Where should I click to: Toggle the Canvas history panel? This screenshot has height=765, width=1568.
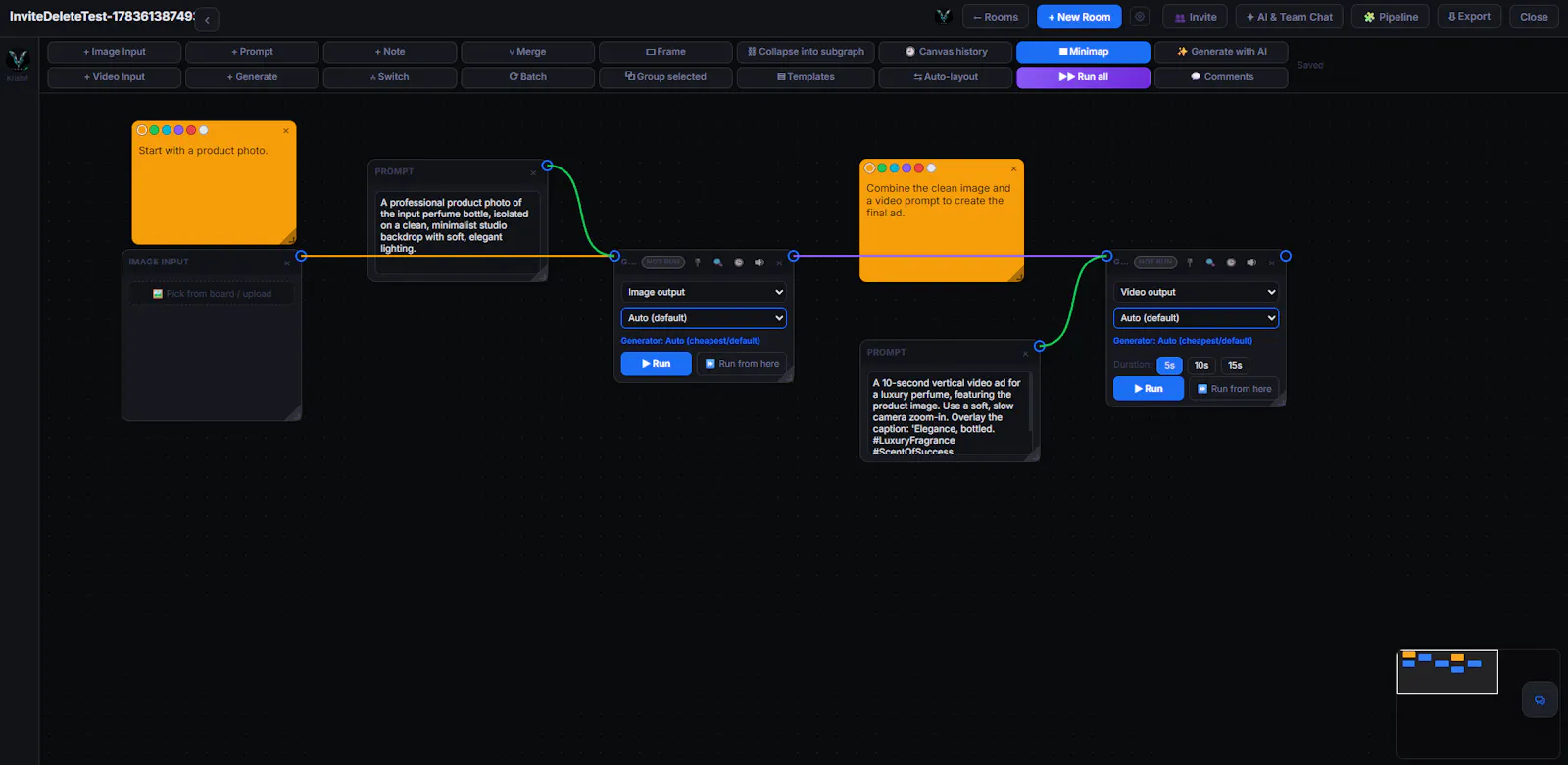pyautogui.click(x=946, y=52)
